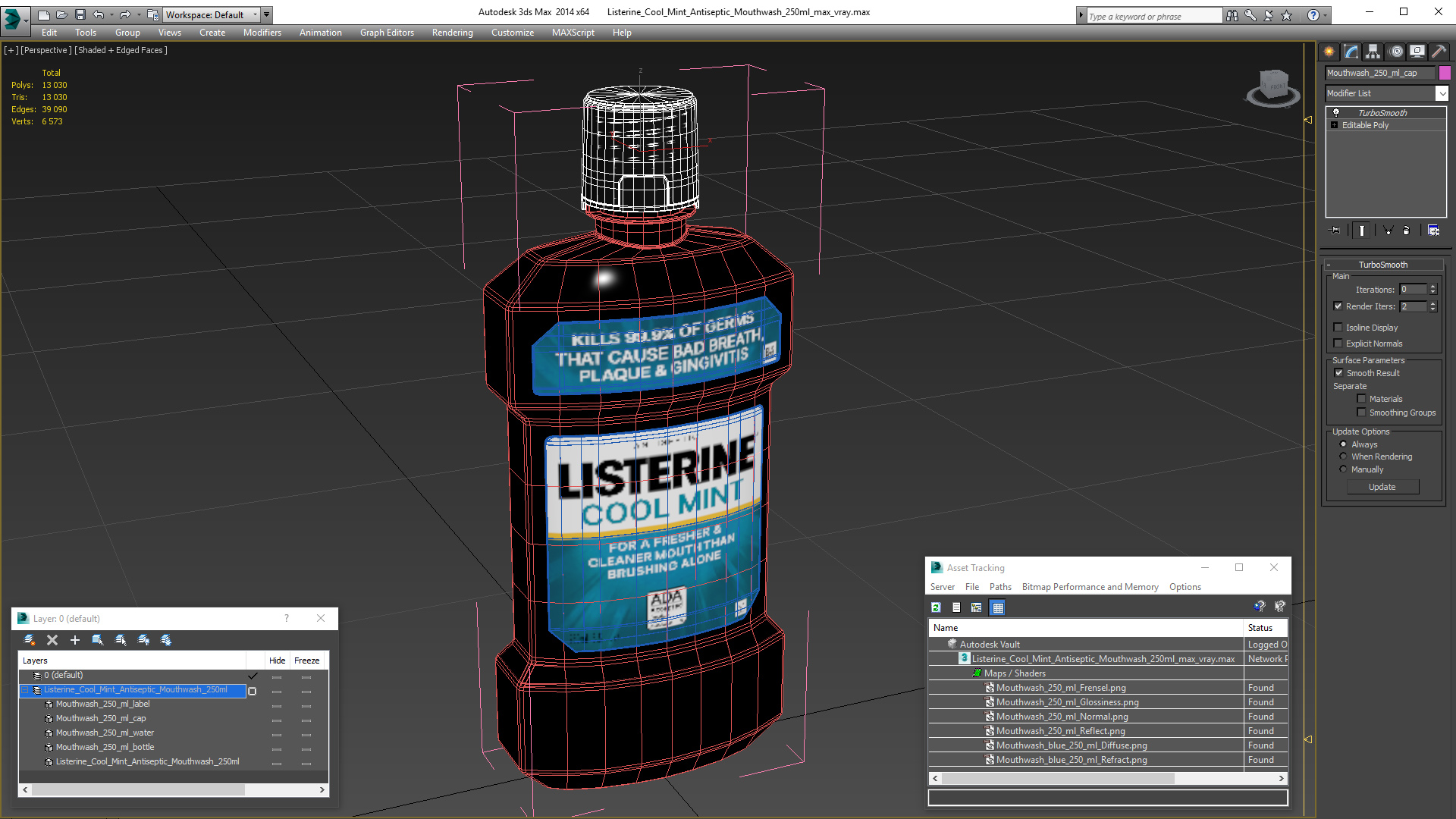
Task: Enable Separate by Materials checkbox
Action: [1361, 399]
